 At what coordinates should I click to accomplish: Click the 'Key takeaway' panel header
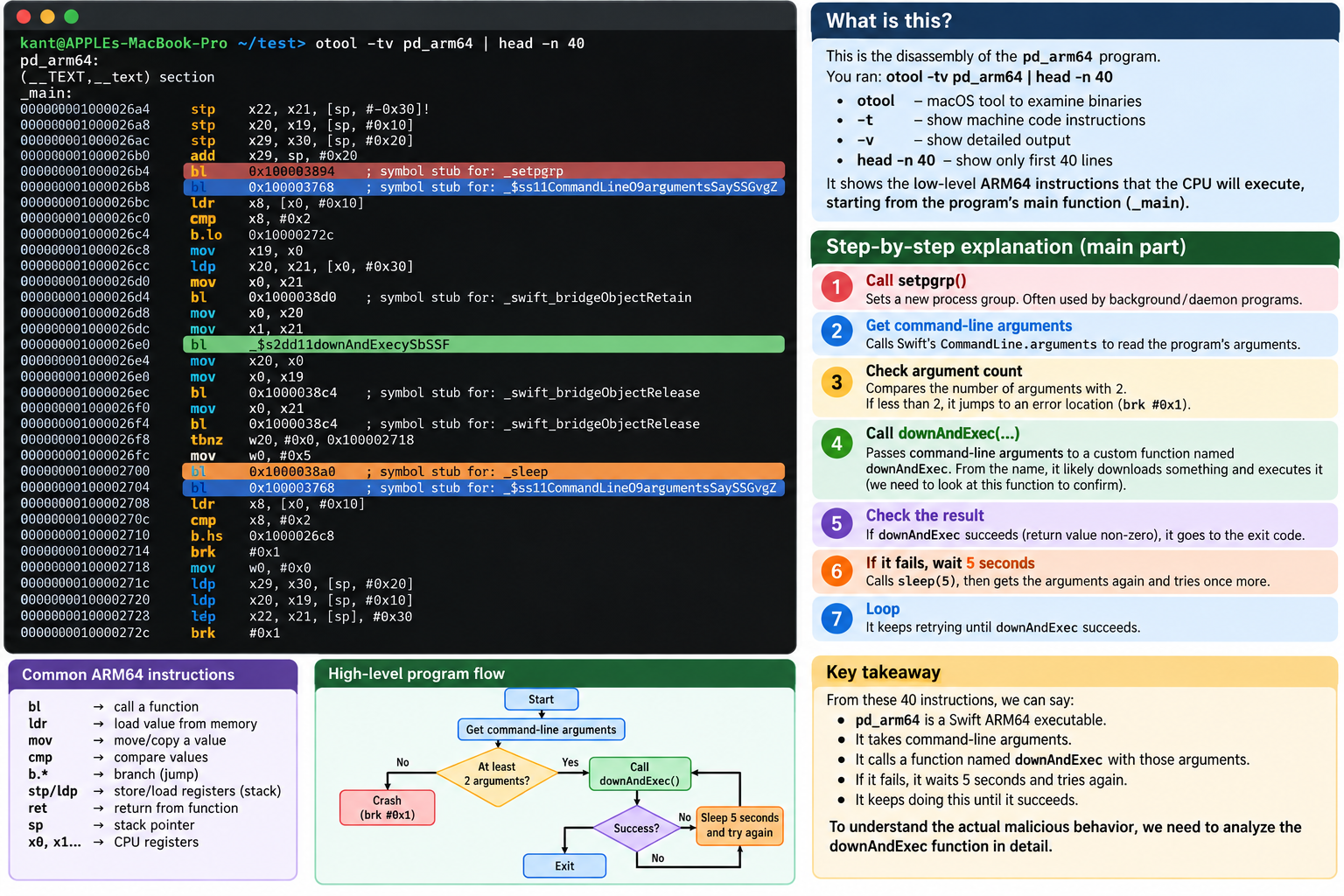1075,673
